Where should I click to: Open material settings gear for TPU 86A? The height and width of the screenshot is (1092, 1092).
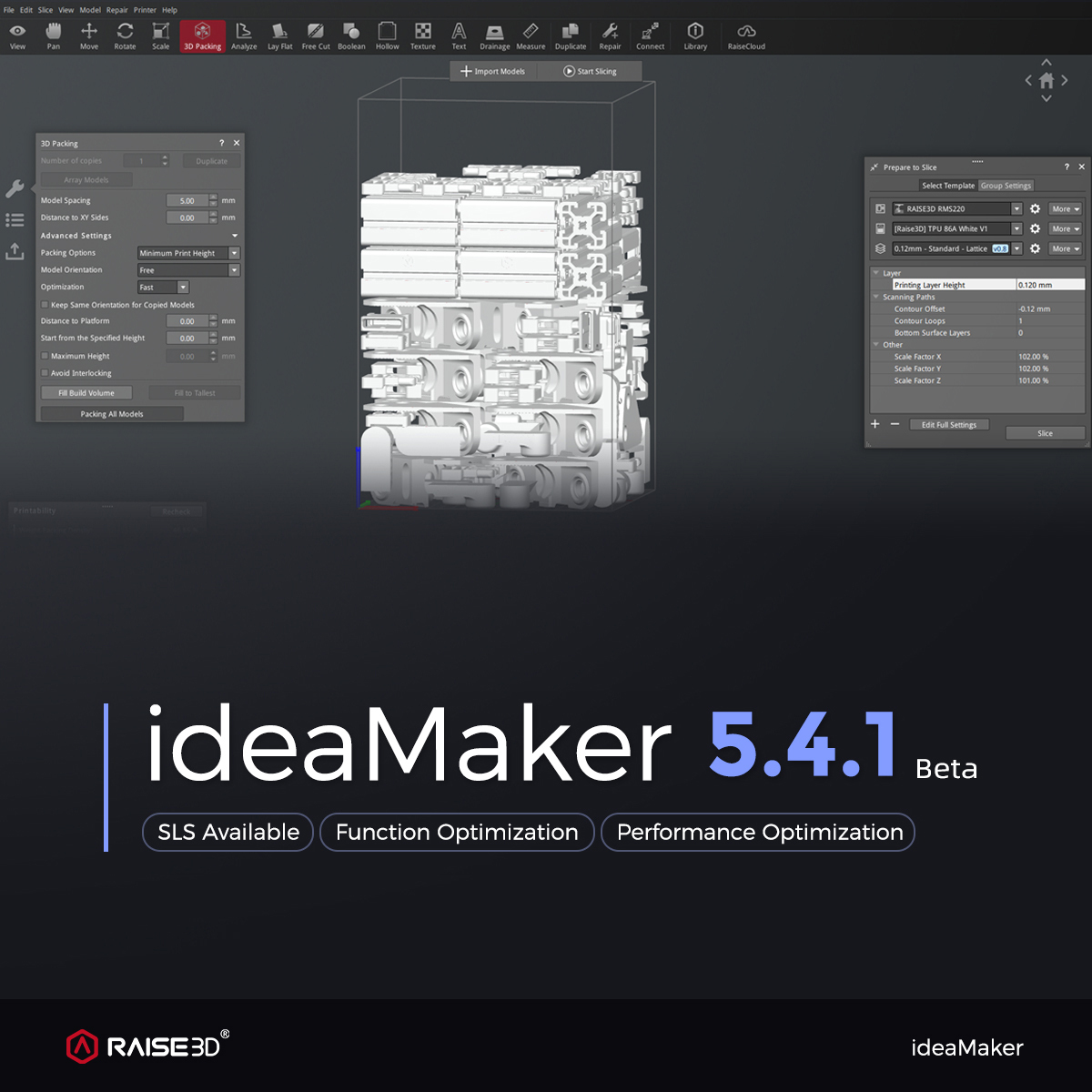click(1035, 229)
